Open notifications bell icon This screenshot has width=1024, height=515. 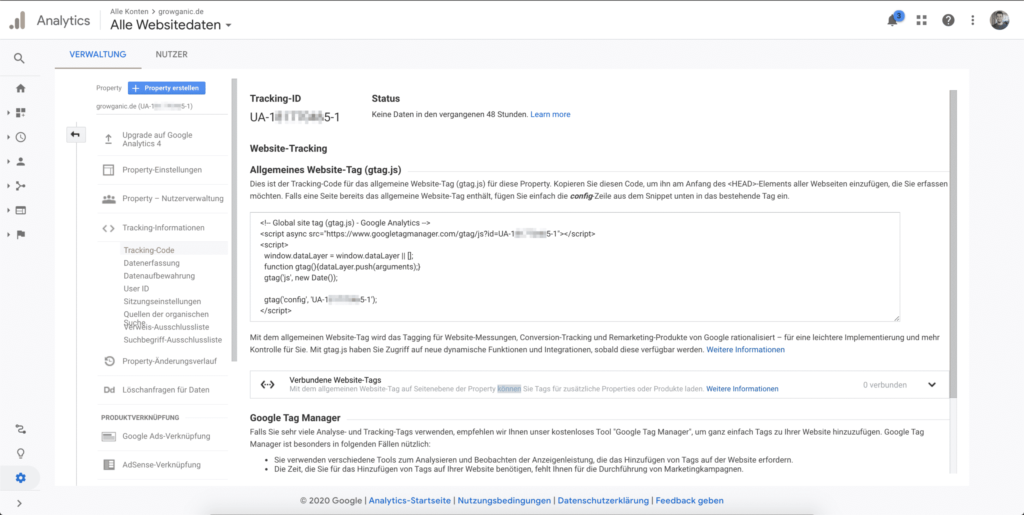(892, 20)
